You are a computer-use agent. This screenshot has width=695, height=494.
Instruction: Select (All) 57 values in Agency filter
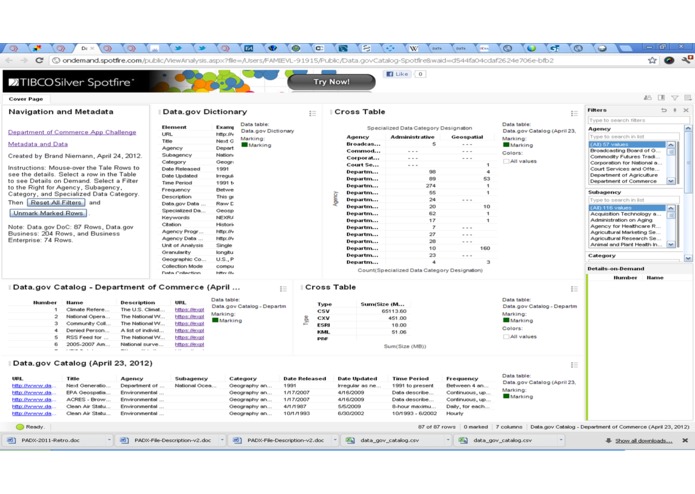click(627, 144)
